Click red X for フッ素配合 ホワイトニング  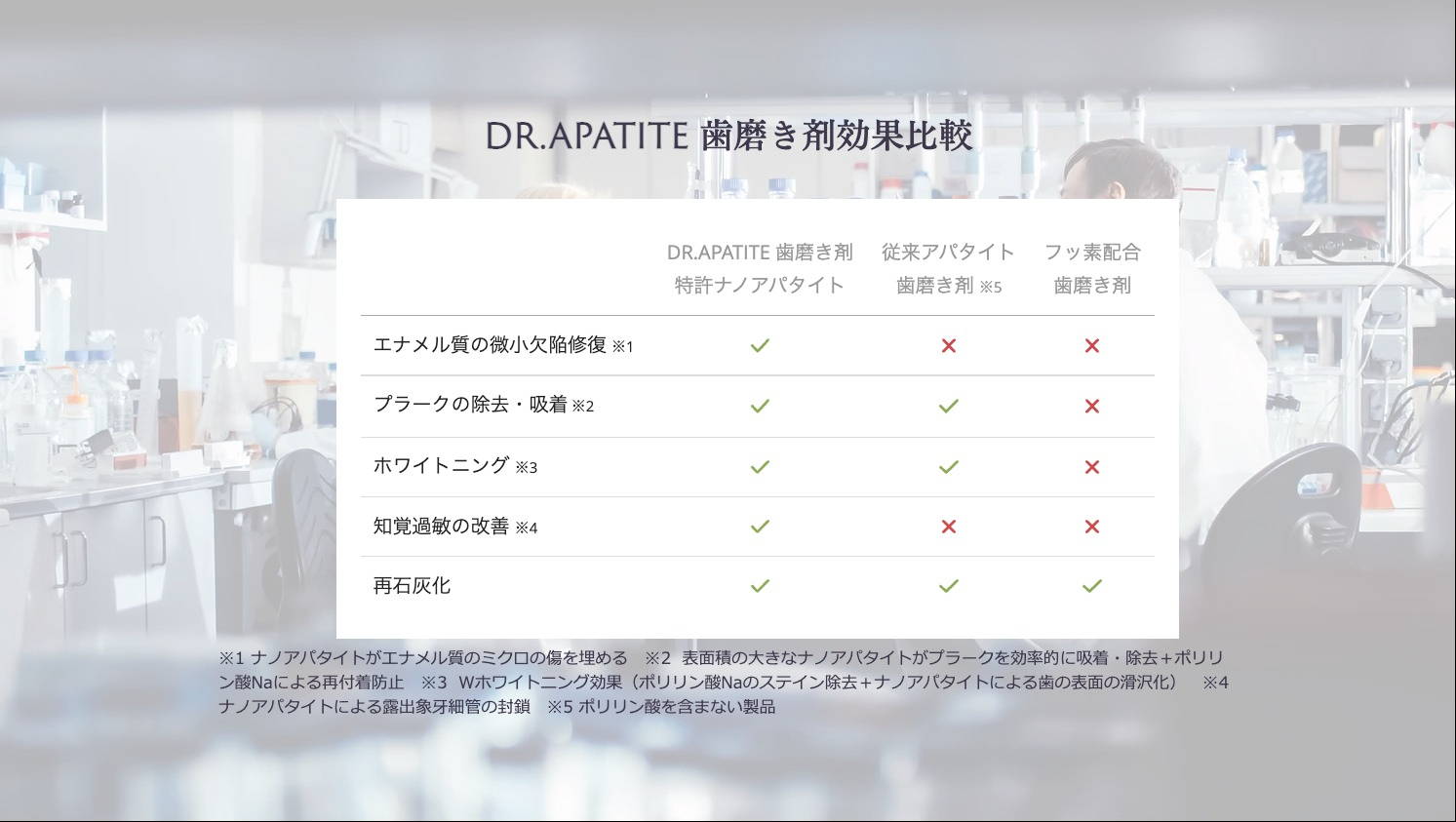pos(1092,467)
